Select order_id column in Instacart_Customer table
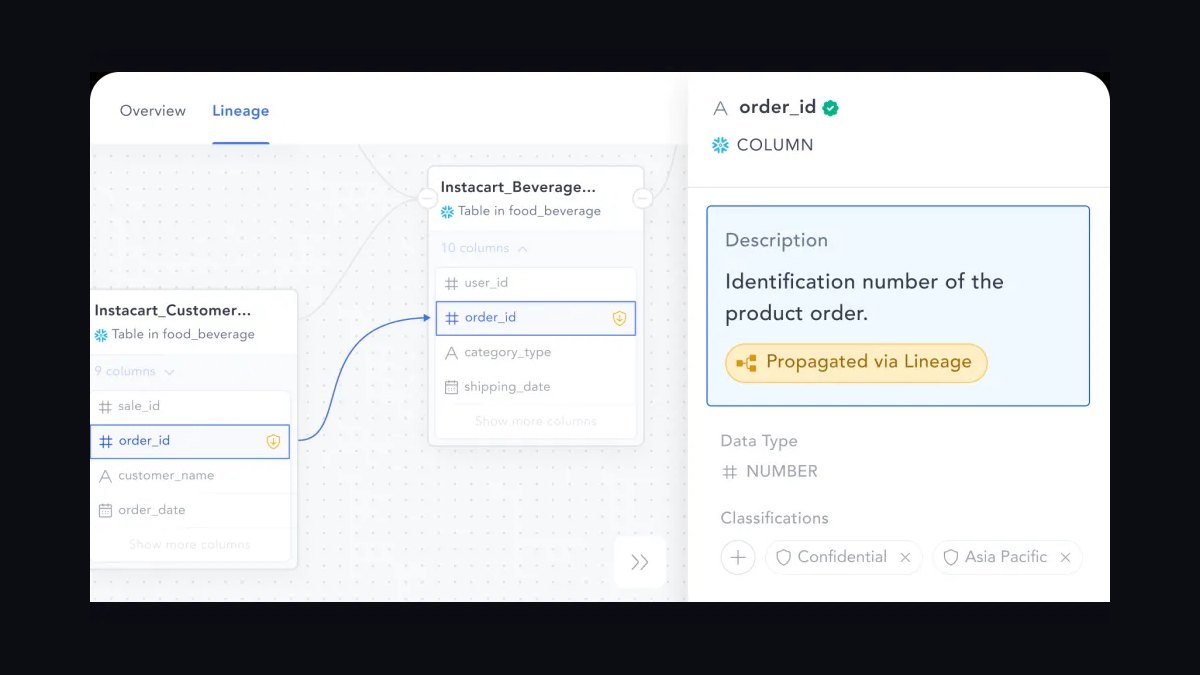 pyautogui.click(x=190, y=441)
